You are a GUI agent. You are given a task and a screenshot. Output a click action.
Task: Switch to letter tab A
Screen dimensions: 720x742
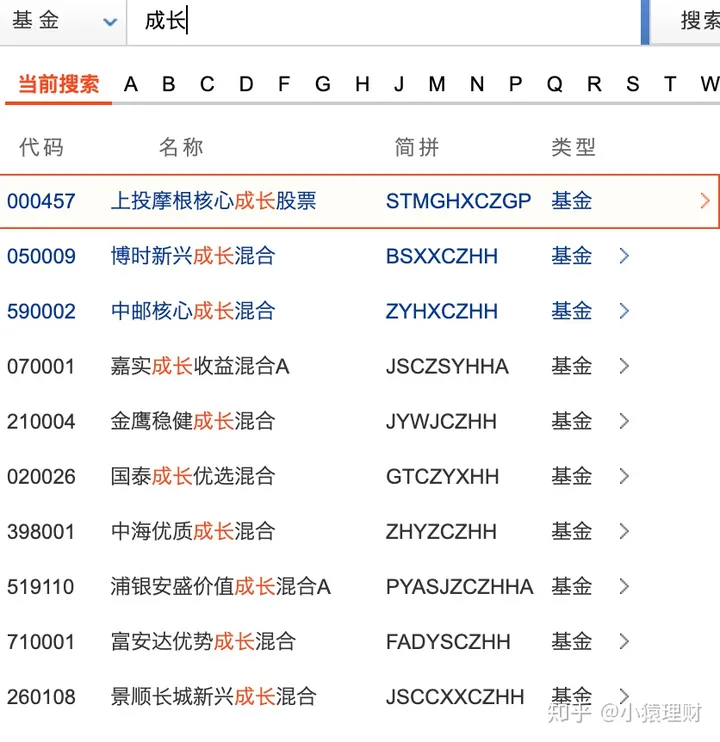[131, 85]
